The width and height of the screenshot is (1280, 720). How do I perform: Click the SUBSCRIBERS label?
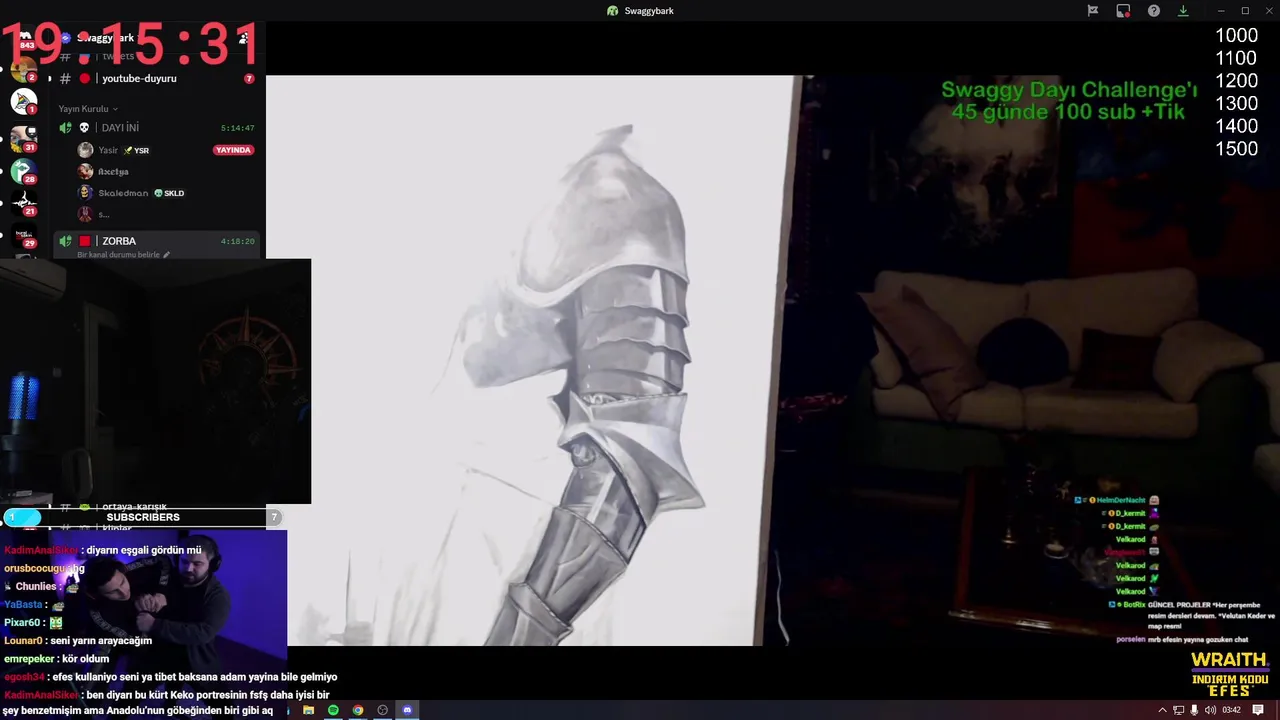click(143, 517)
